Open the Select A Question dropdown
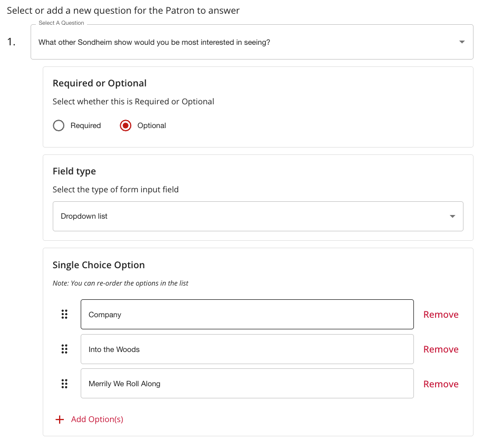Image resolution: width=483 pixels, height=440 pixels. click(252, 42)
